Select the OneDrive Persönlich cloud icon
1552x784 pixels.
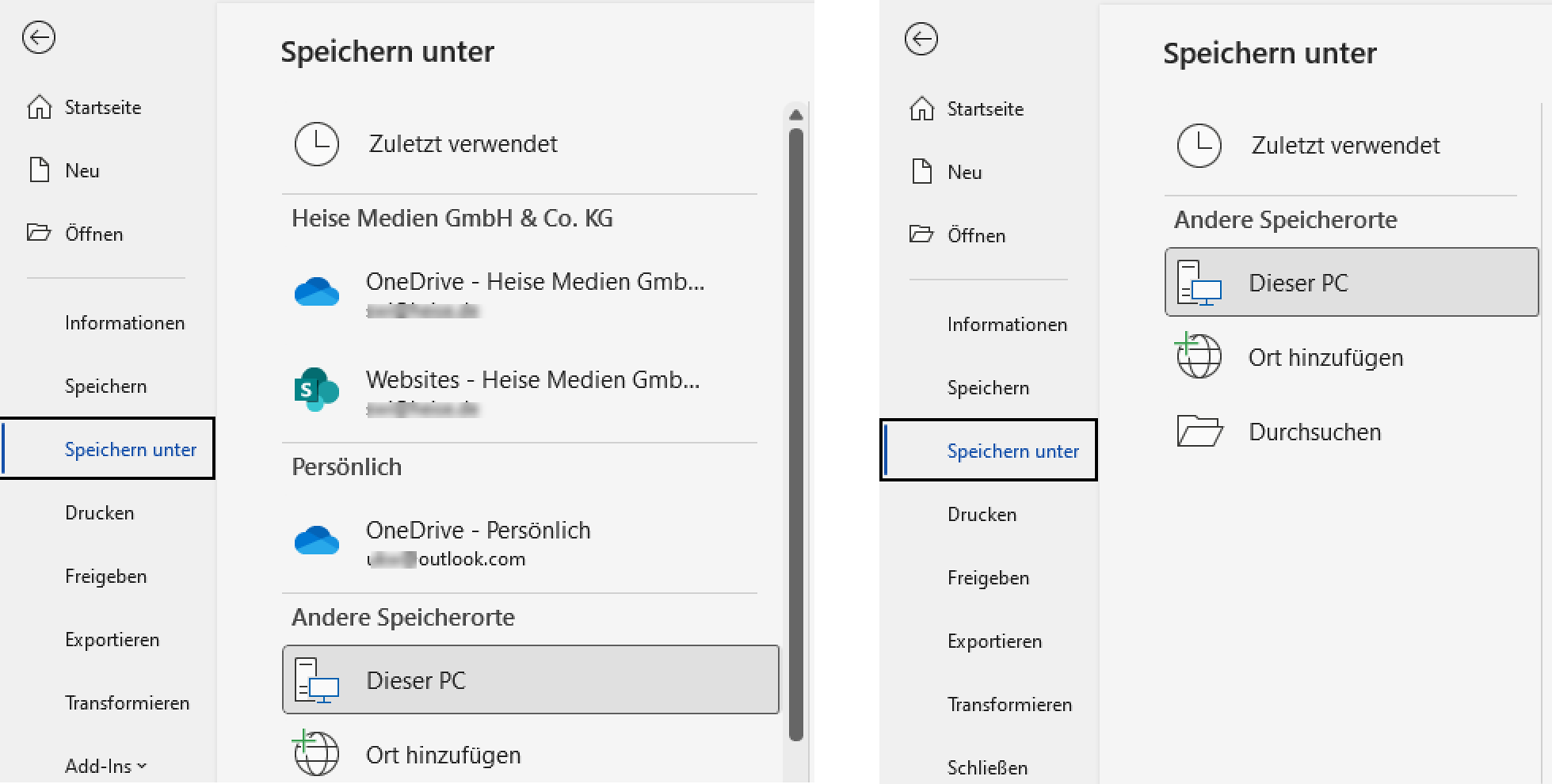click(x=316, y=540)
